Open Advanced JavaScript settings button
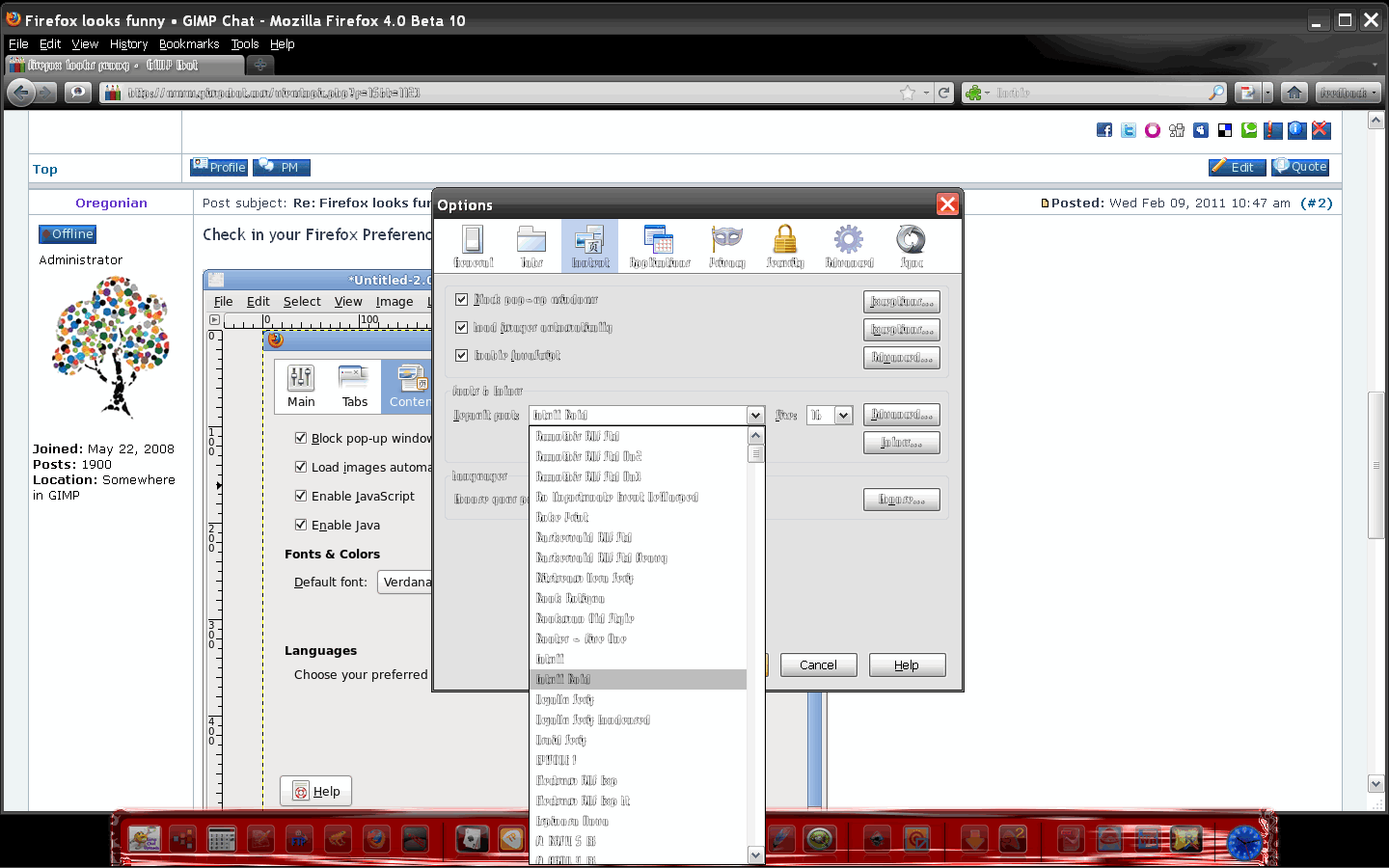Viewport: 1389px width, 868px height. (902, 358)
